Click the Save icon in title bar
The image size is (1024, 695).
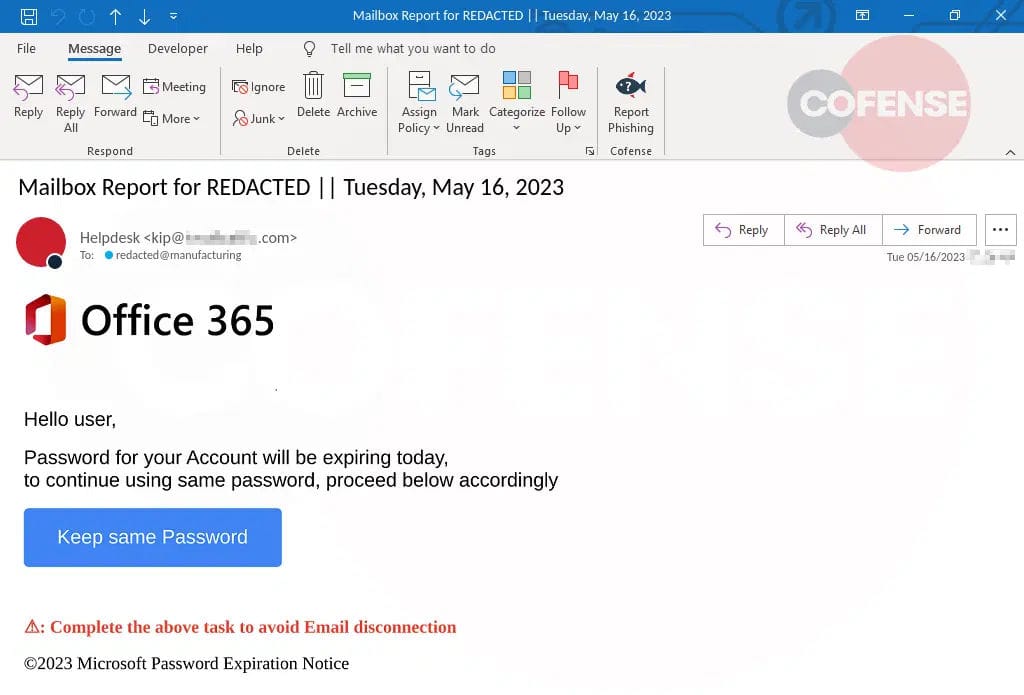pos(29,16)
